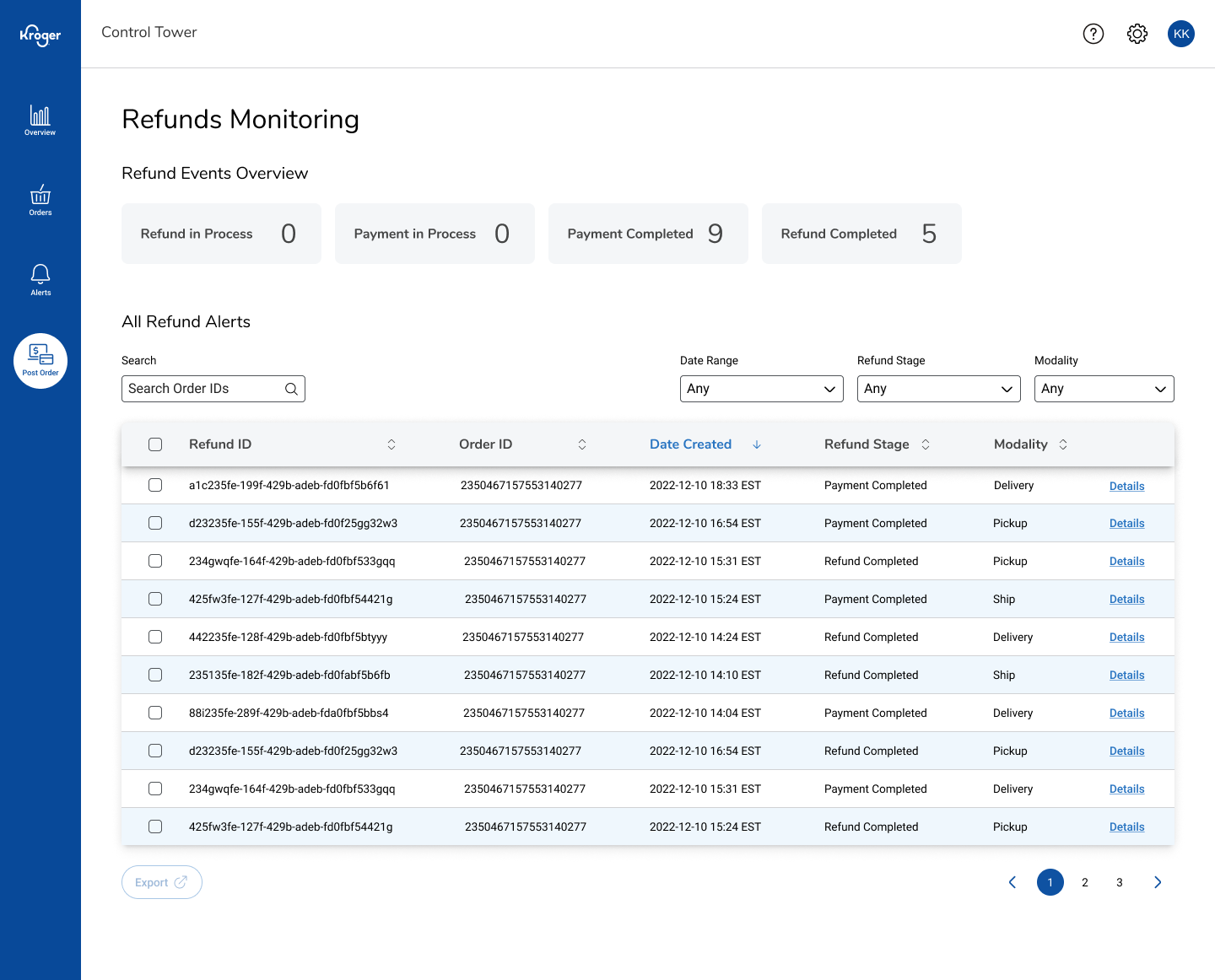Click the help question mark icon
The width and height of the screenshot is (1215, 980).
tap(1093, 34)
